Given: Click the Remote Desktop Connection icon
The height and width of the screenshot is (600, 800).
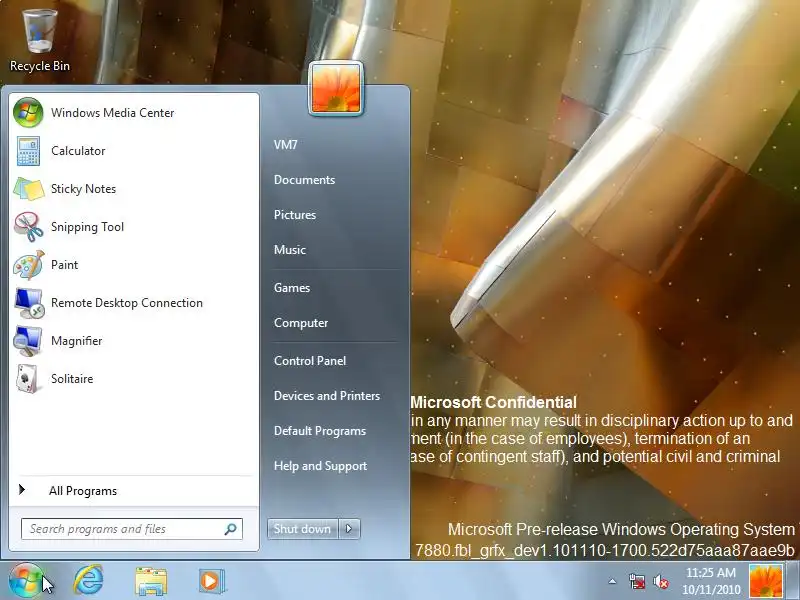Looking at the screenshot, I should (28, 303).
